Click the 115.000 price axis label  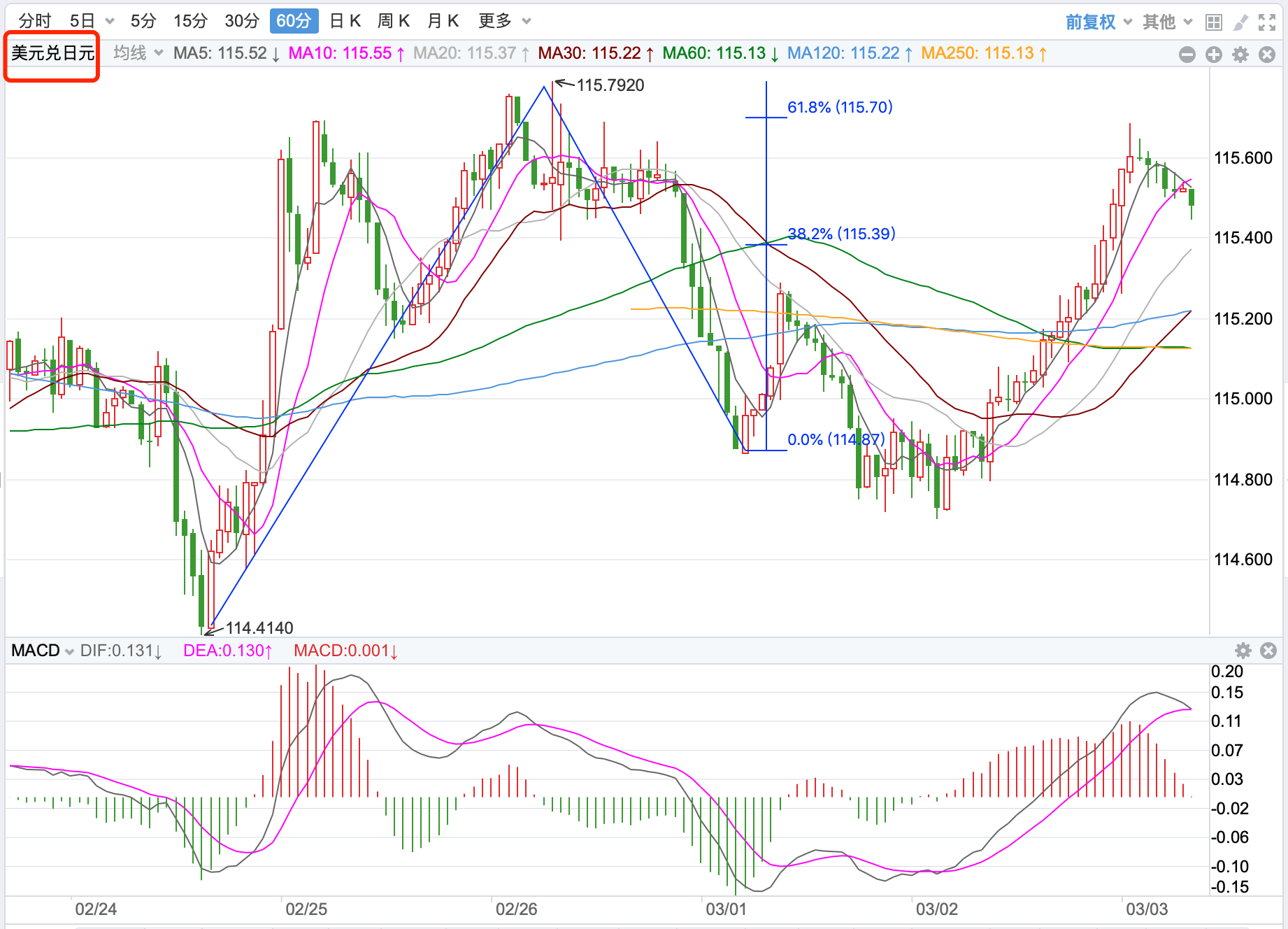click(1243, 399)
